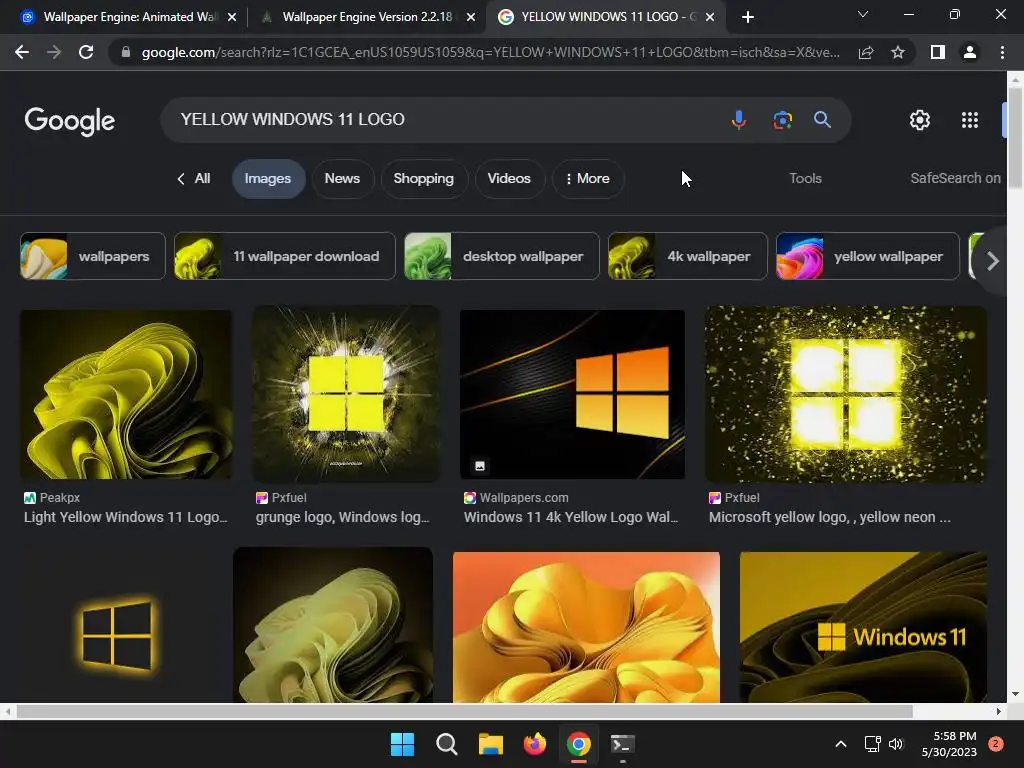Open the 'Windows 11' text logo image

pos(863,627)
